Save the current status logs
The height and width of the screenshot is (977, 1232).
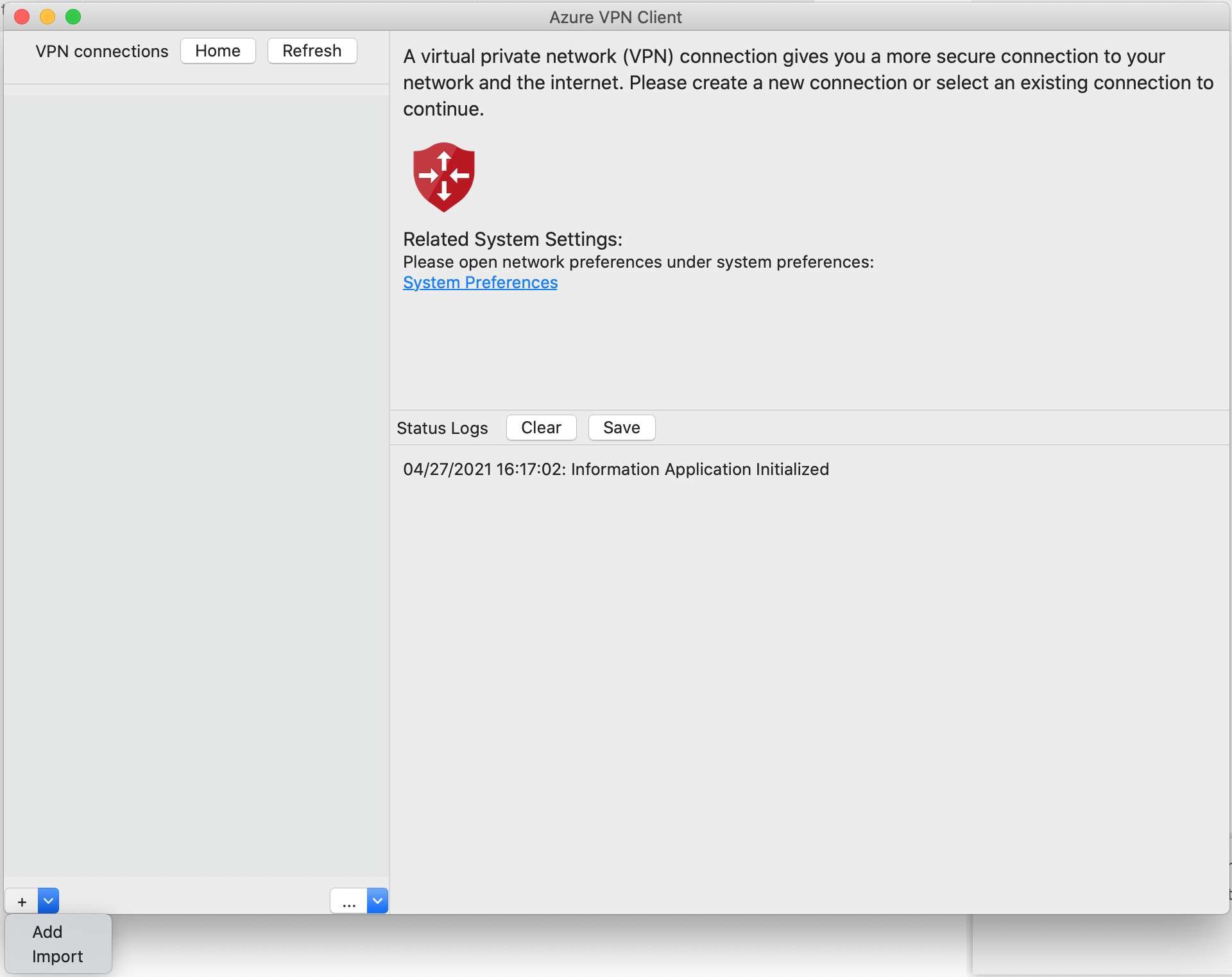pyautogui.click(x=622, y=427)
